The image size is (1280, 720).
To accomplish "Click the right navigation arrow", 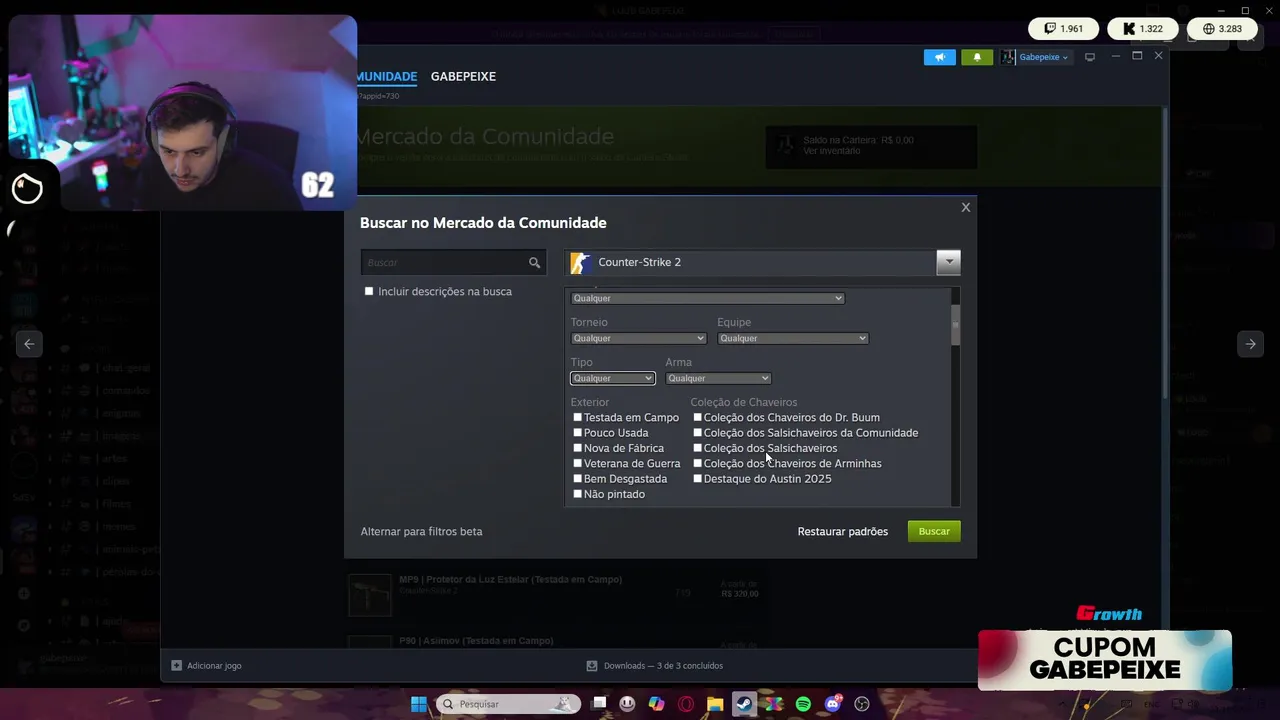I will (x=1250, y=344).
